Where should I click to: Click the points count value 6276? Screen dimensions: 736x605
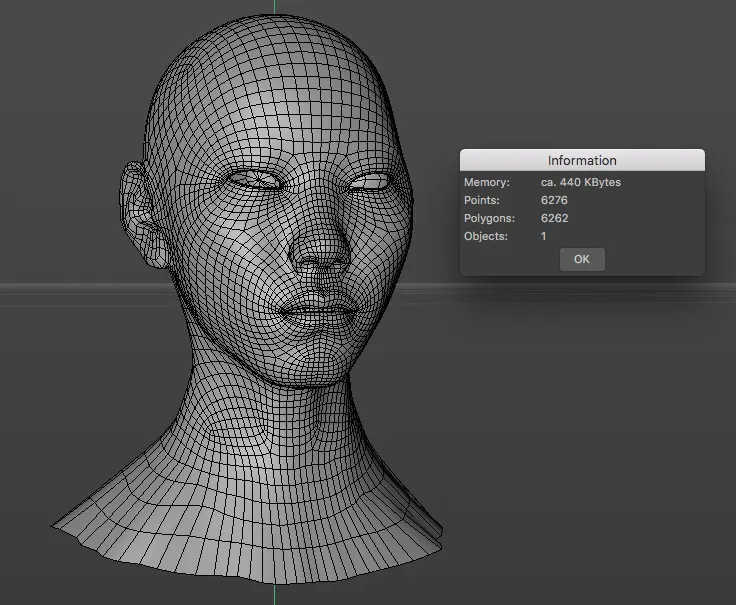point(555,200)
